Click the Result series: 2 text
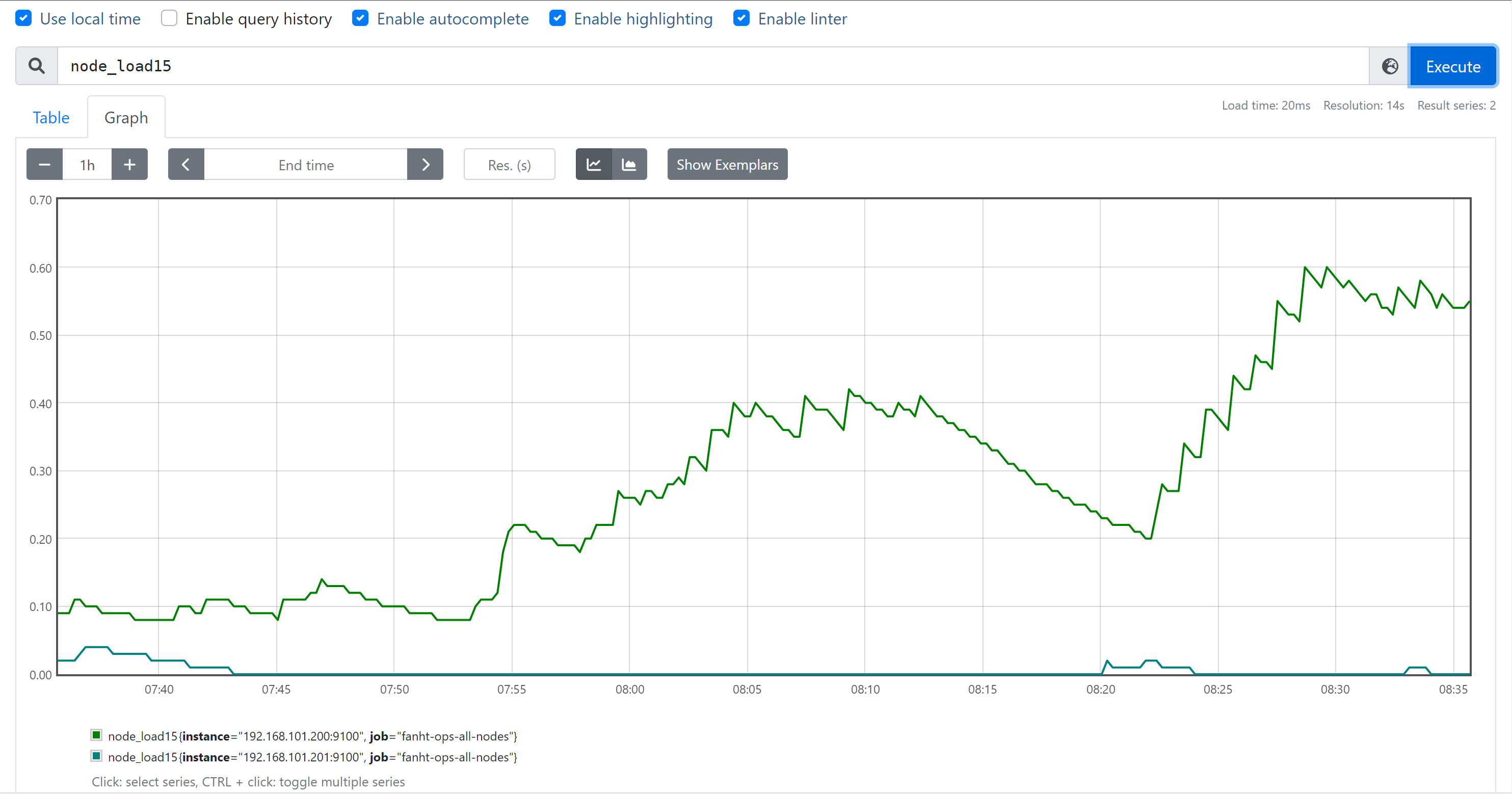Viewport: 1512px width, 794px height. (x=1456, y=105)
